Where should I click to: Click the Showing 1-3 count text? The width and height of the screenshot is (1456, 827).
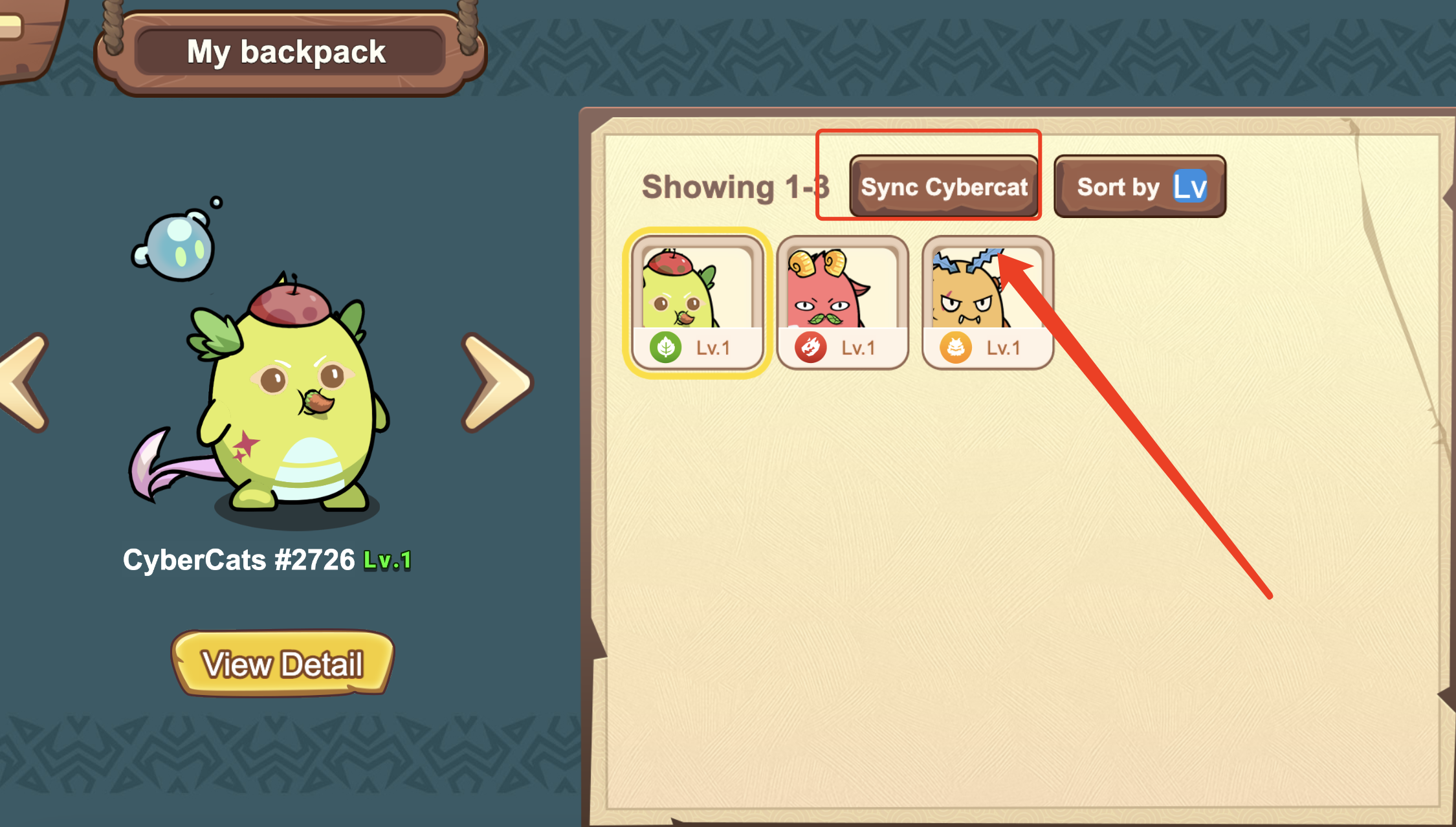tap(736, 187)
